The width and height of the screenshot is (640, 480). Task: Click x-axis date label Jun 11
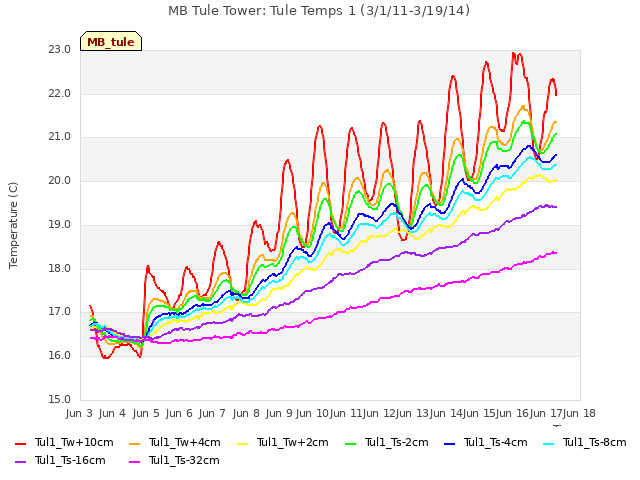coord(346,413)
